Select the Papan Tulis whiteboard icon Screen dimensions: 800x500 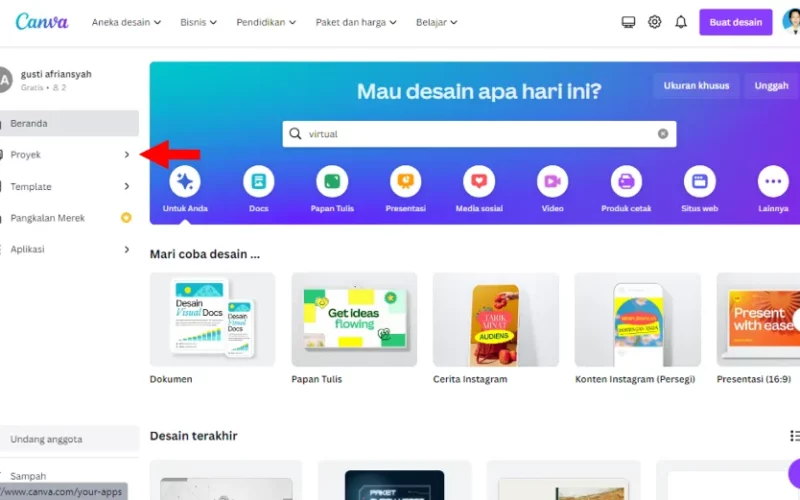click(x=332, y=181)
